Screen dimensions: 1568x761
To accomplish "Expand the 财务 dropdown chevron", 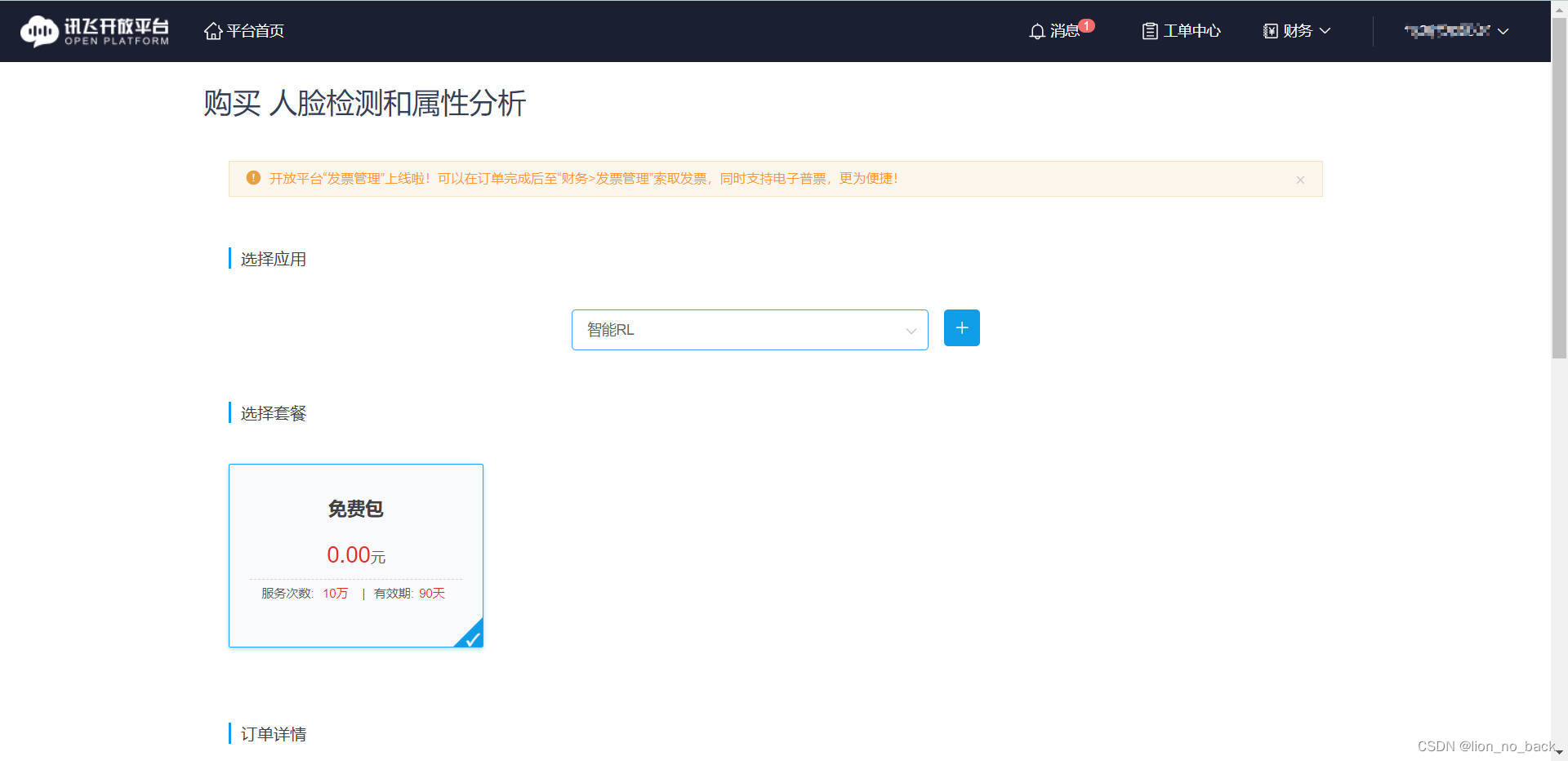I will click(1325, 31).
